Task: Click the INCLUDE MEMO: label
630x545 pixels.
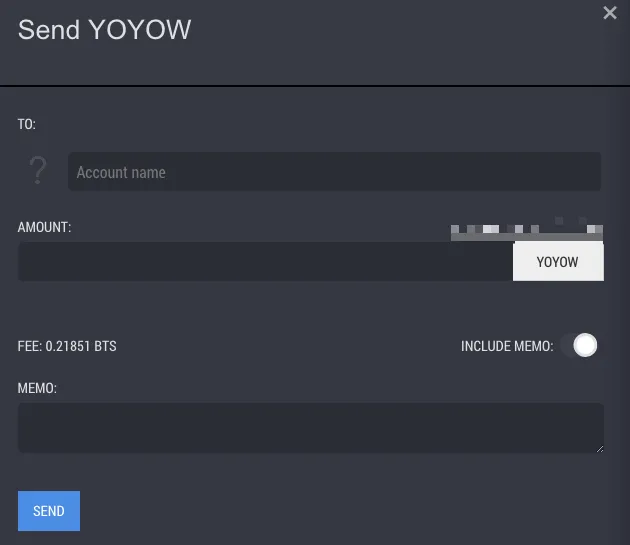Action: click(x=507, y=346)
